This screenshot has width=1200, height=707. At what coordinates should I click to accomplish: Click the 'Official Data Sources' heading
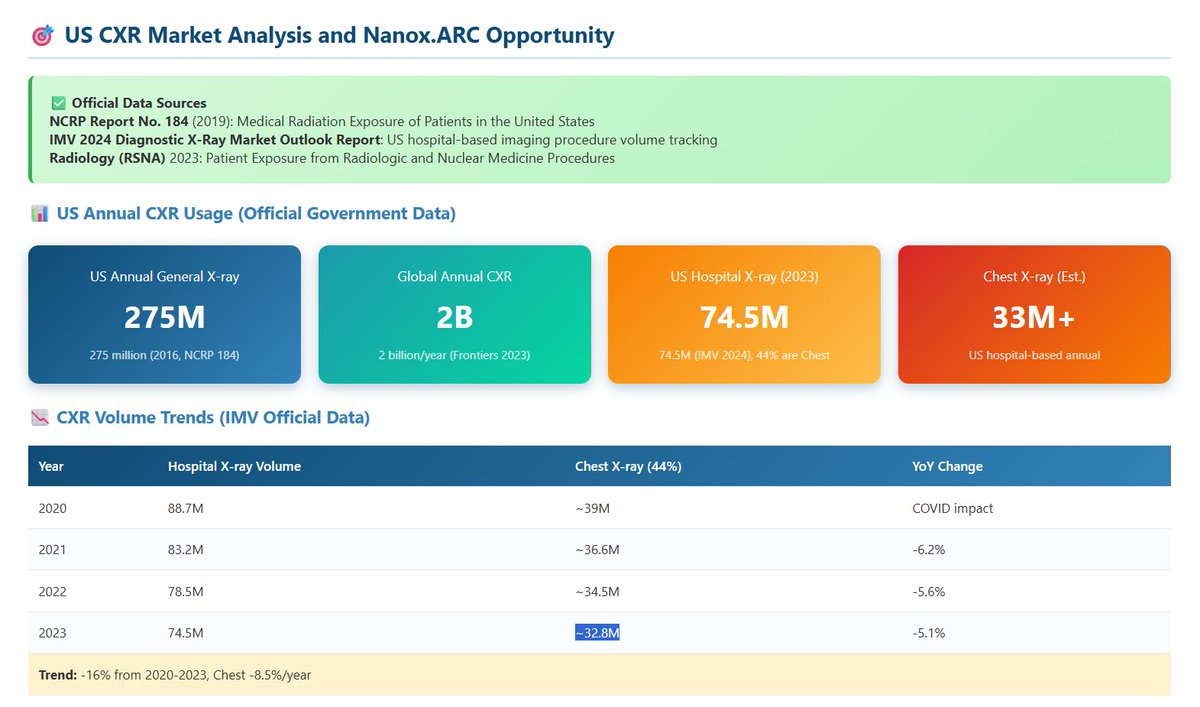click(139, 103)
